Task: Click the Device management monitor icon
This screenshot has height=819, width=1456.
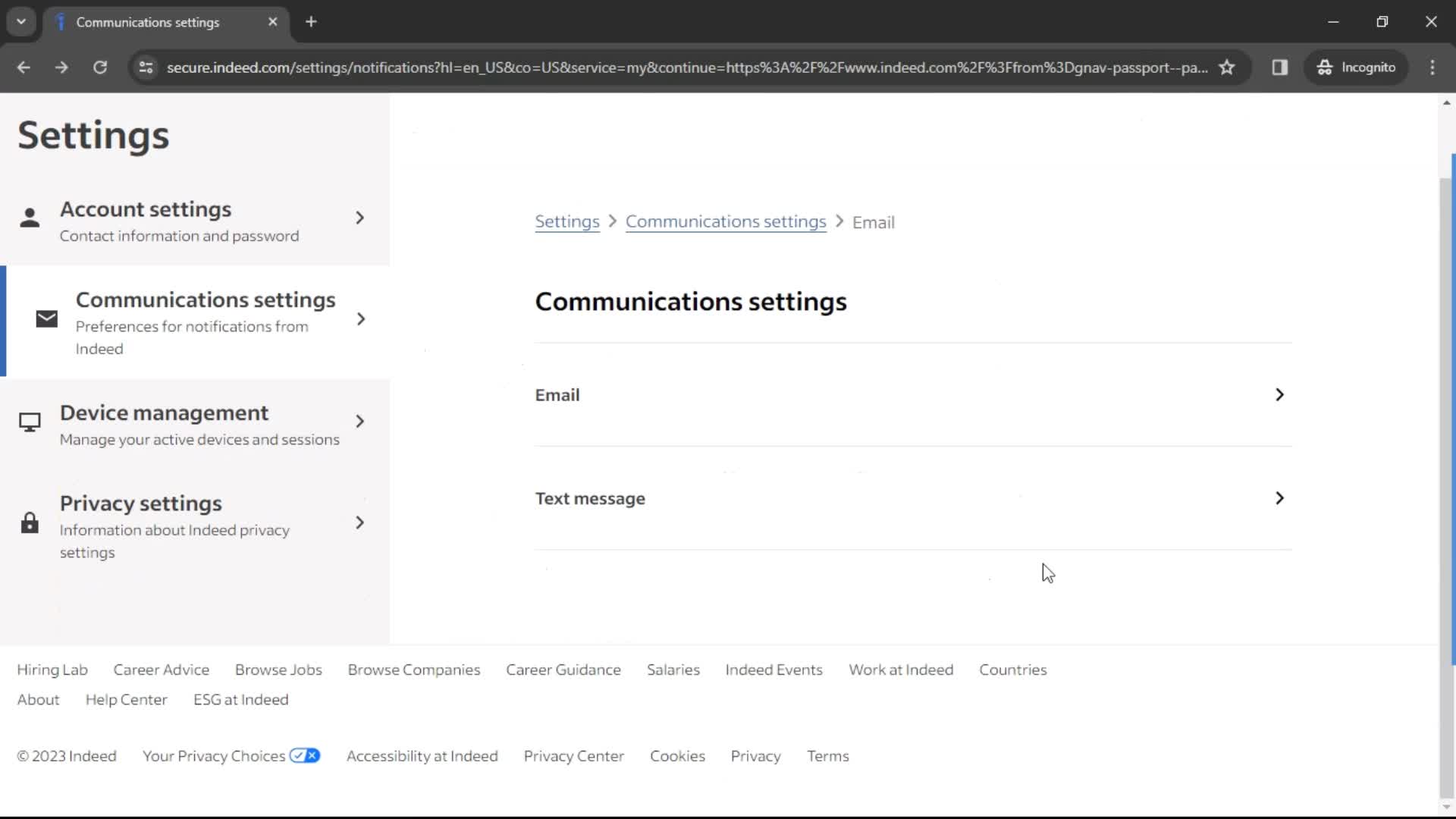Action: tap(30, 419)
